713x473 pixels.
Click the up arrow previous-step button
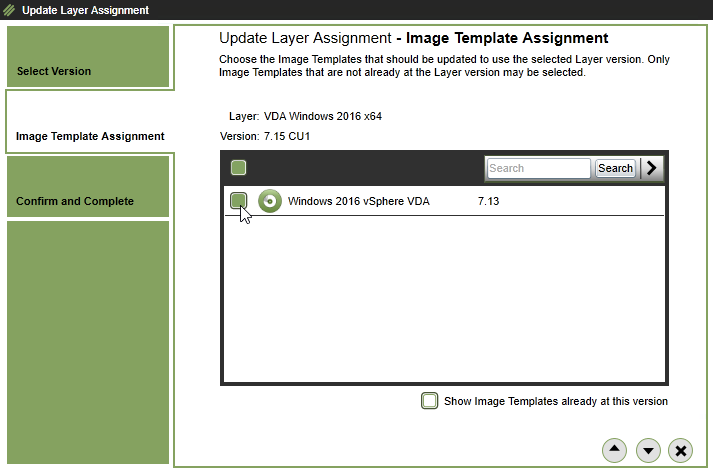pyautogui.click(x=614, y=450)
